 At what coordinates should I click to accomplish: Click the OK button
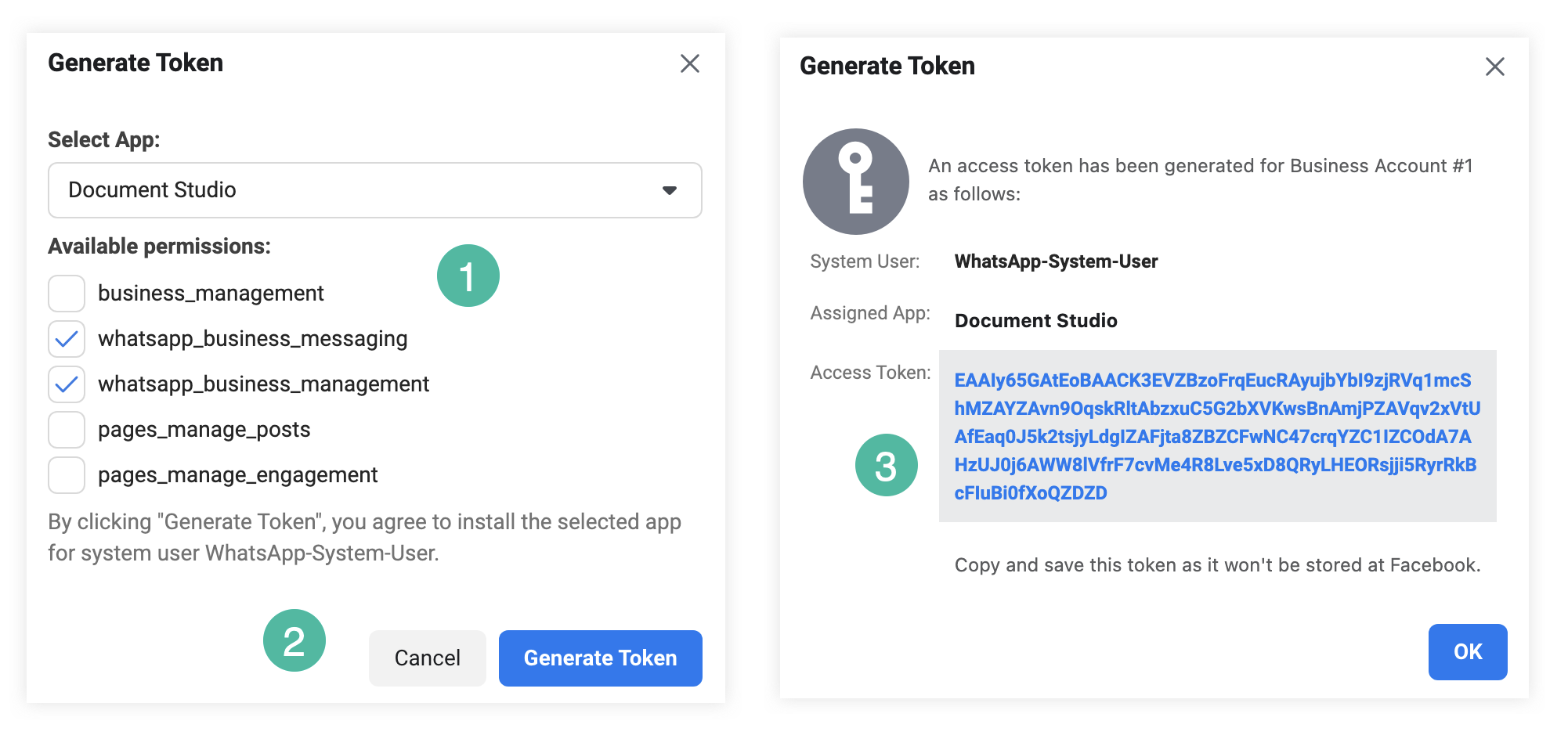(x=1467, y=651)
